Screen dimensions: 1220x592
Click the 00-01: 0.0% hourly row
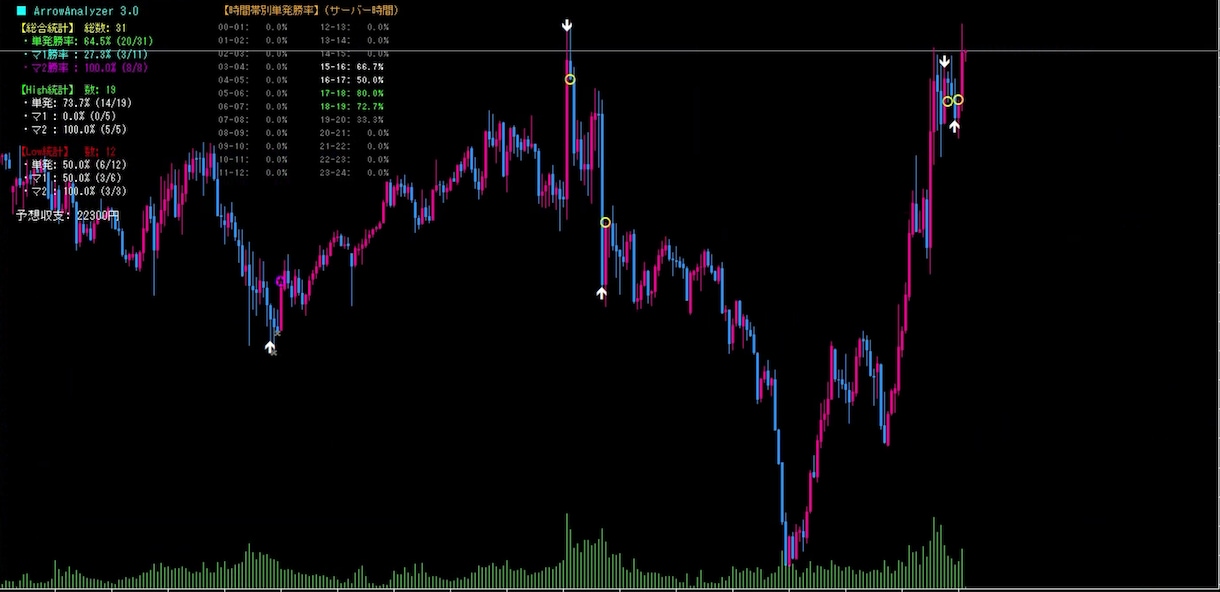(x=253, y=27)
